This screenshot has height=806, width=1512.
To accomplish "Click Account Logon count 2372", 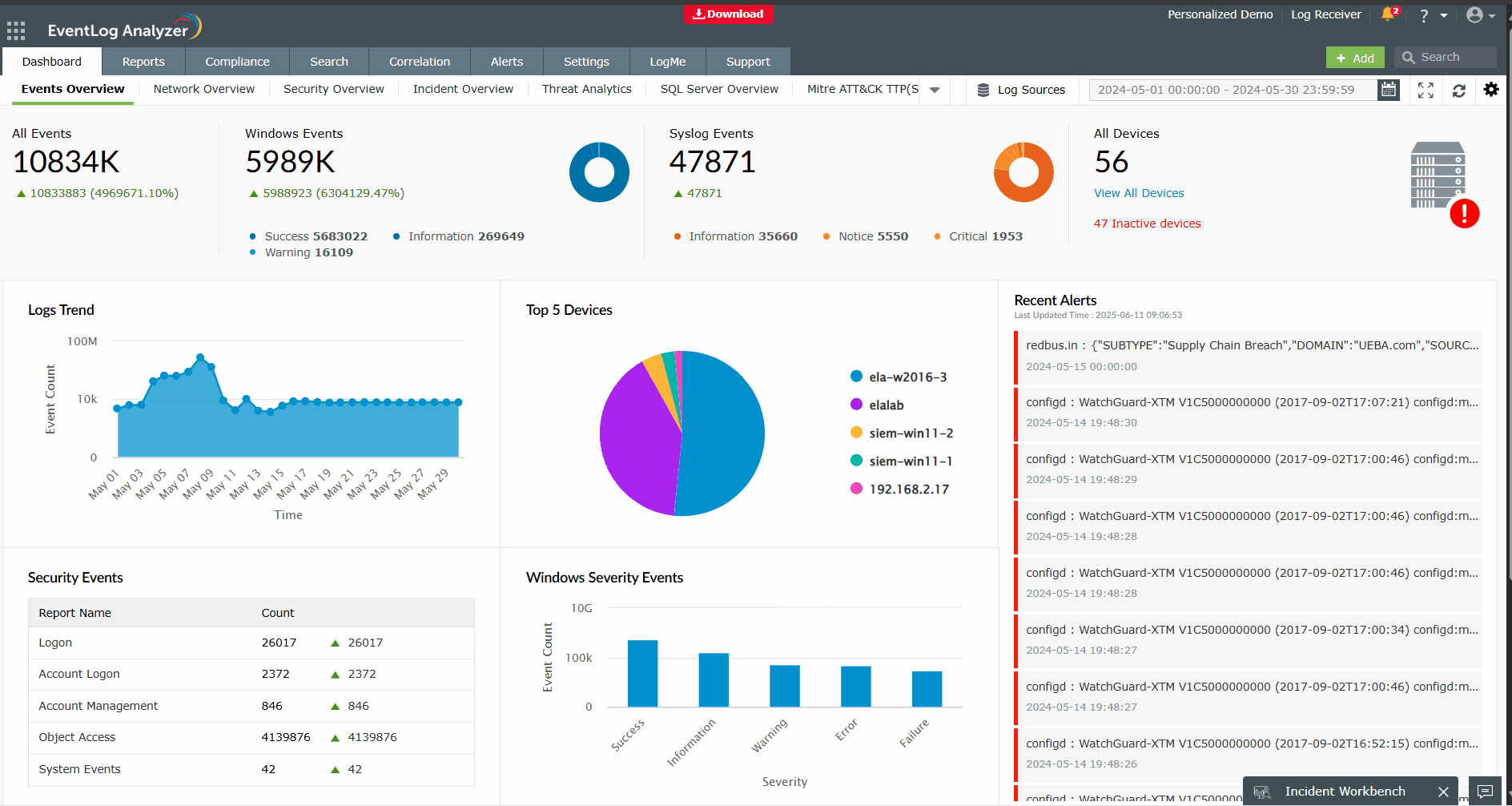I will tap(275, 674).
